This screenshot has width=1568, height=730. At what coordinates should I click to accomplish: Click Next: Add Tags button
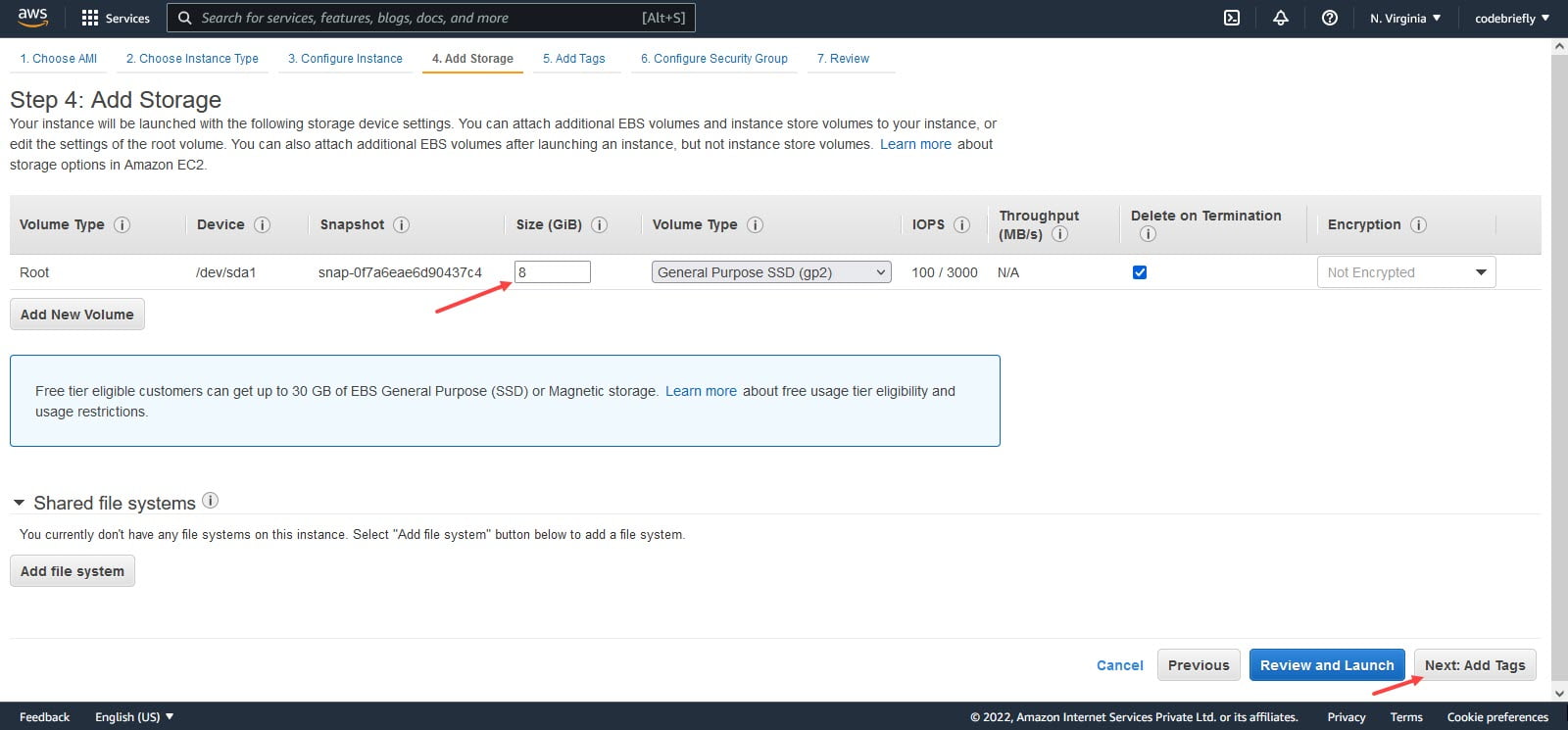point(1475,665)
